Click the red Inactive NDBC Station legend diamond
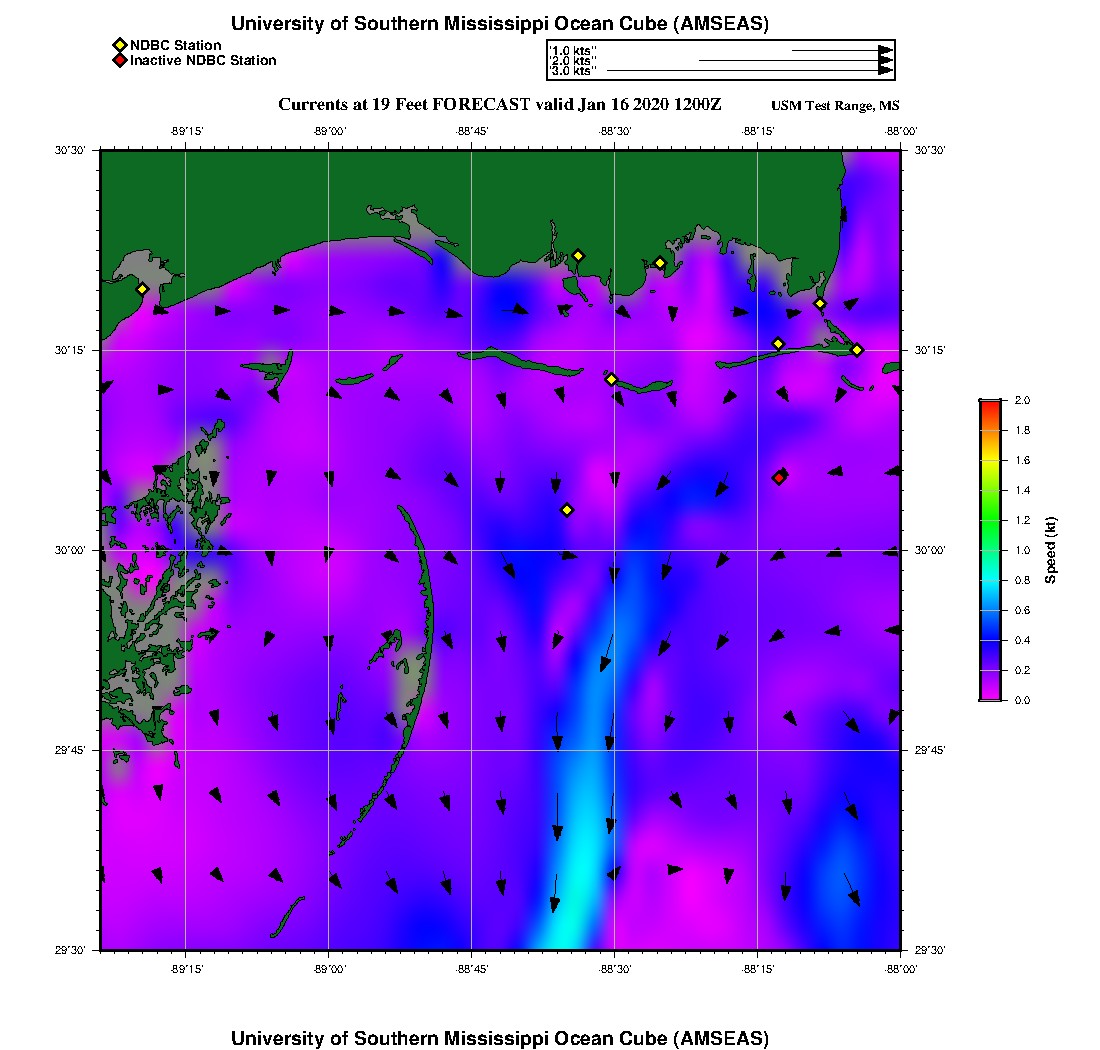1100x1050 pixels. pos(119,61)
